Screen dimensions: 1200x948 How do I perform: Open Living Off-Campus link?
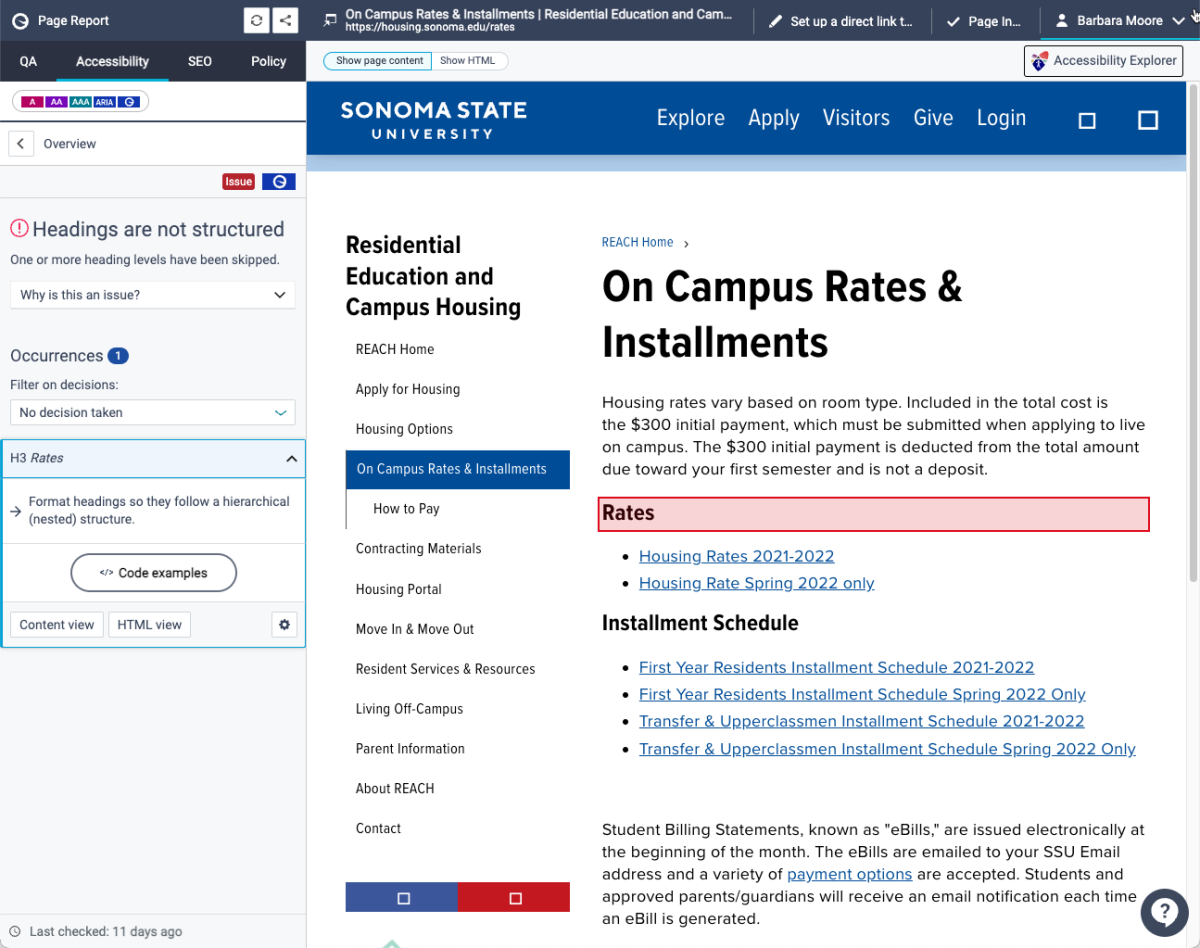coord(409,709)
